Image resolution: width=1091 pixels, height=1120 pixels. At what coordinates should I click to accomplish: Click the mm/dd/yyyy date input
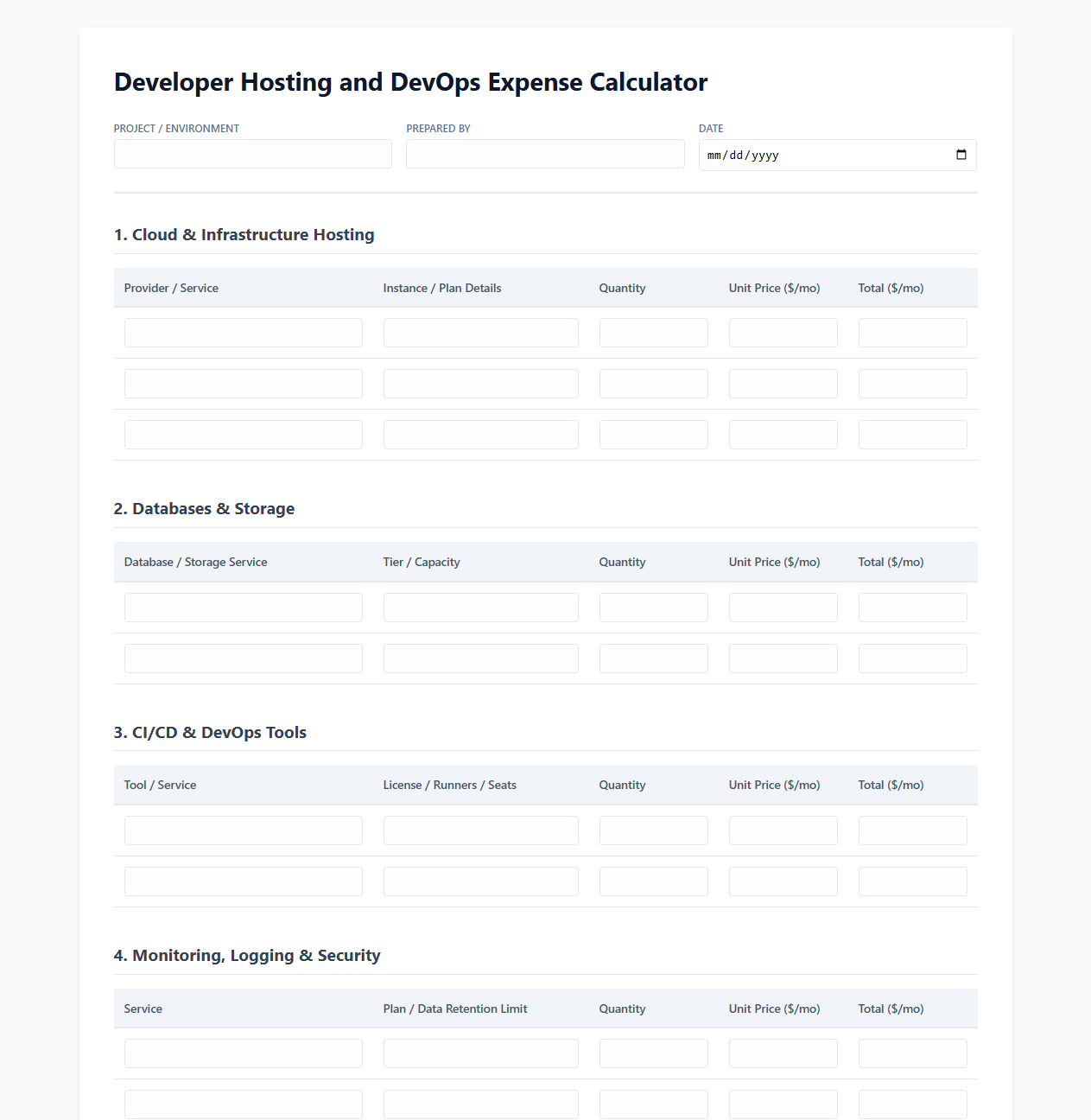[x=838, y=156]
